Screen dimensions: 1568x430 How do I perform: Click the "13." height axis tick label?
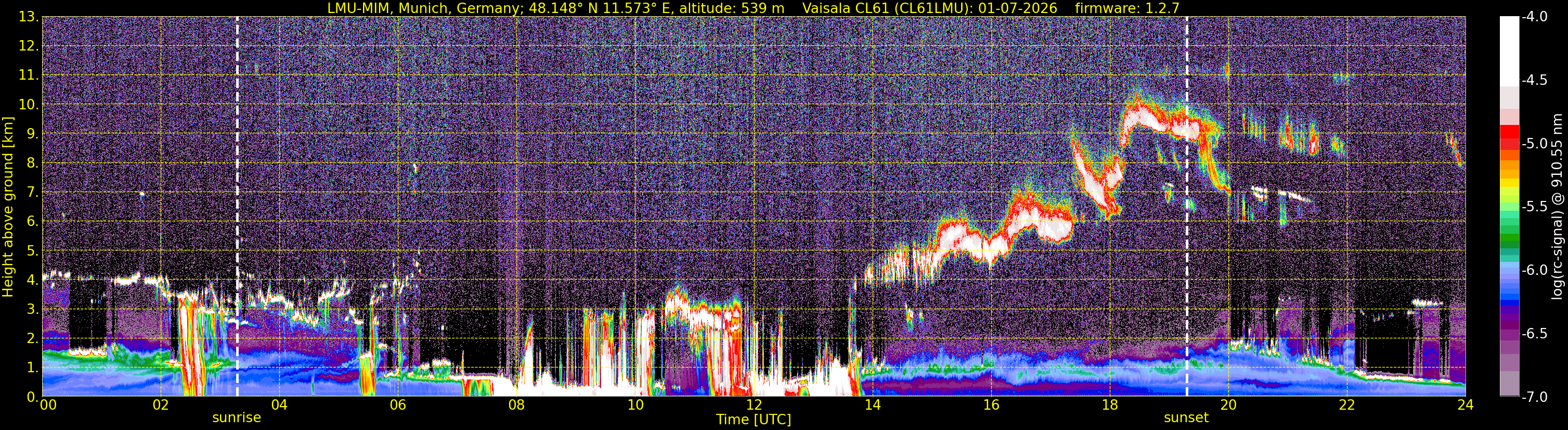coord(29,17)
